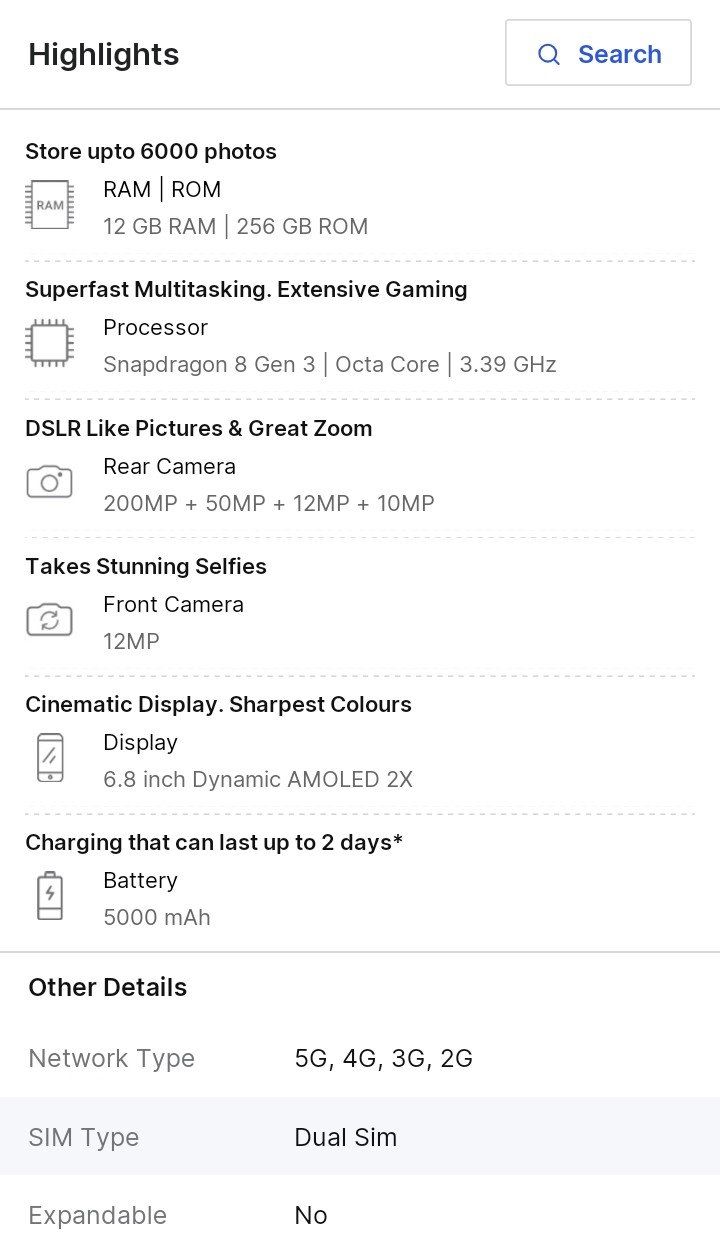
Task: Tap the 'Store upto 6000 photos' headline
Action: tap(151, 152)
